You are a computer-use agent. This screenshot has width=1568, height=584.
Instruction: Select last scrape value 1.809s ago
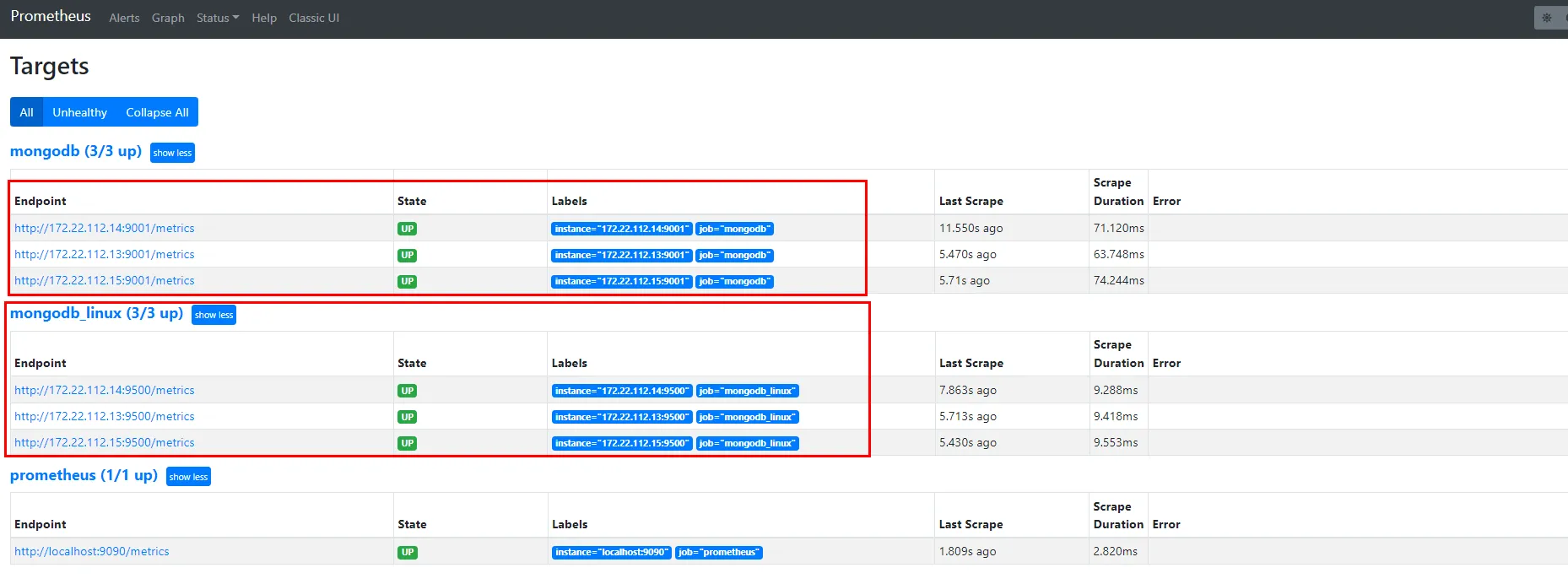pyautogui.click(x=968, y=551)
